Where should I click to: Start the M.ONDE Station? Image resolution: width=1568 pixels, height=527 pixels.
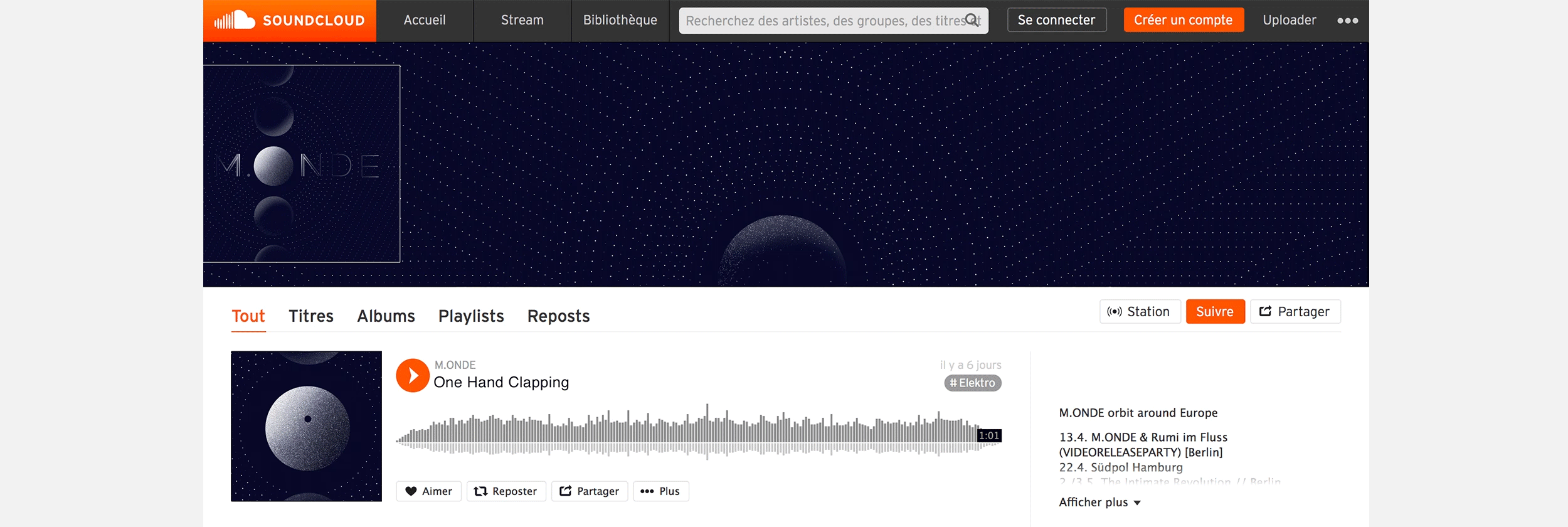1139,312
